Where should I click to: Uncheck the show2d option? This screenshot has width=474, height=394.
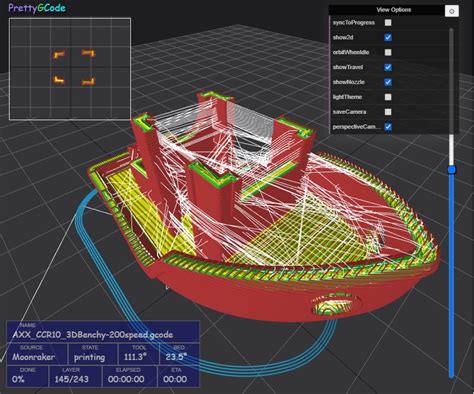pyautogui.click(x=388, y=37)
